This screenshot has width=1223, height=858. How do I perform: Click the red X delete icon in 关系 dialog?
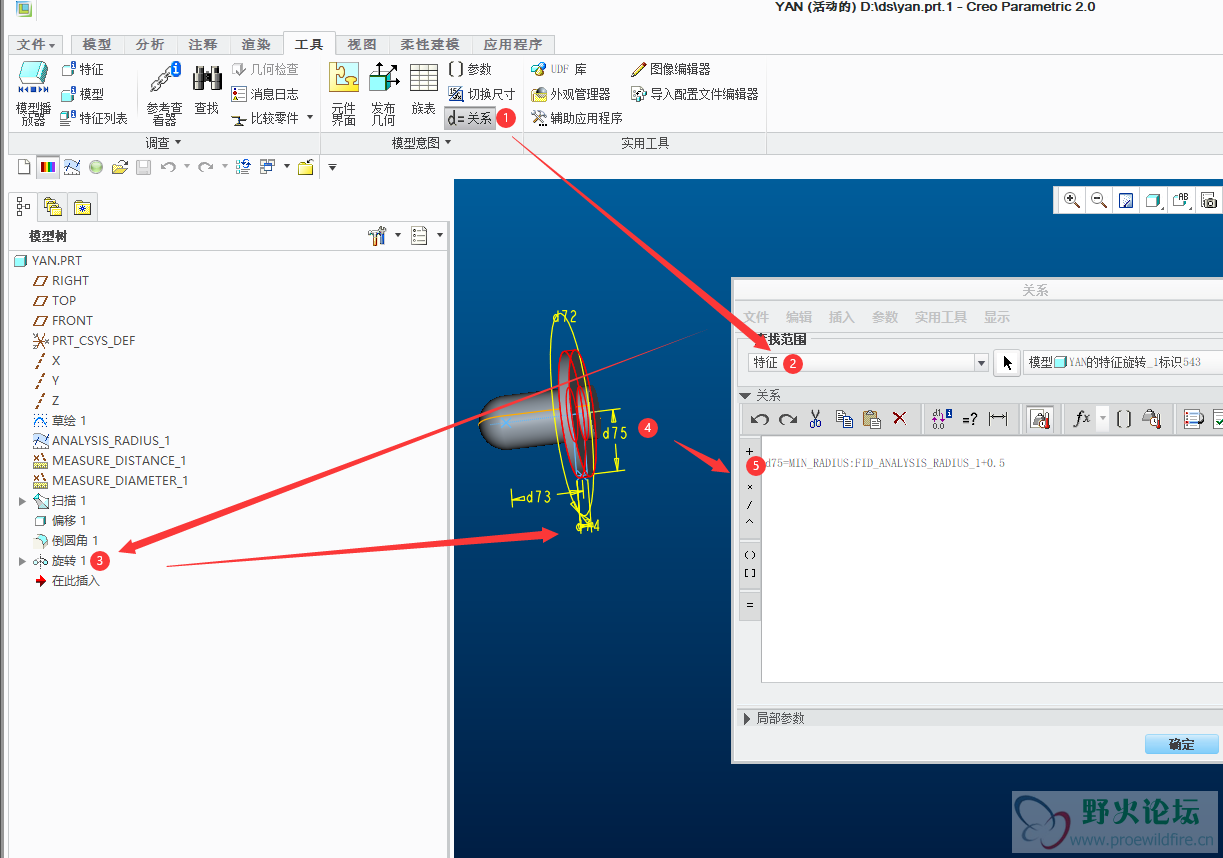(899, 419)
